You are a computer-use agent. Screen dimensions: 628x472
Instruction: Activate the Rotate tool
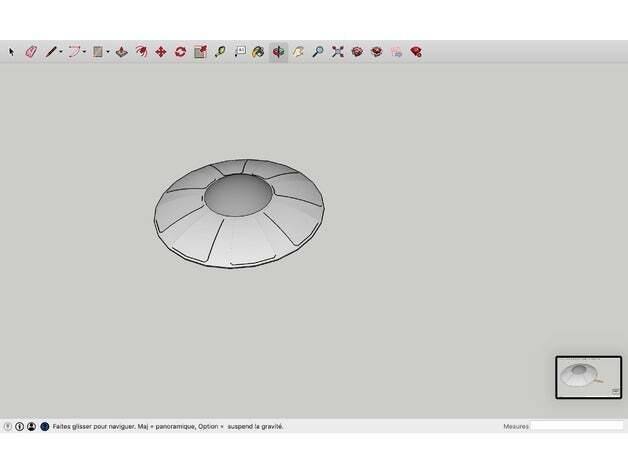coord(180,52)
